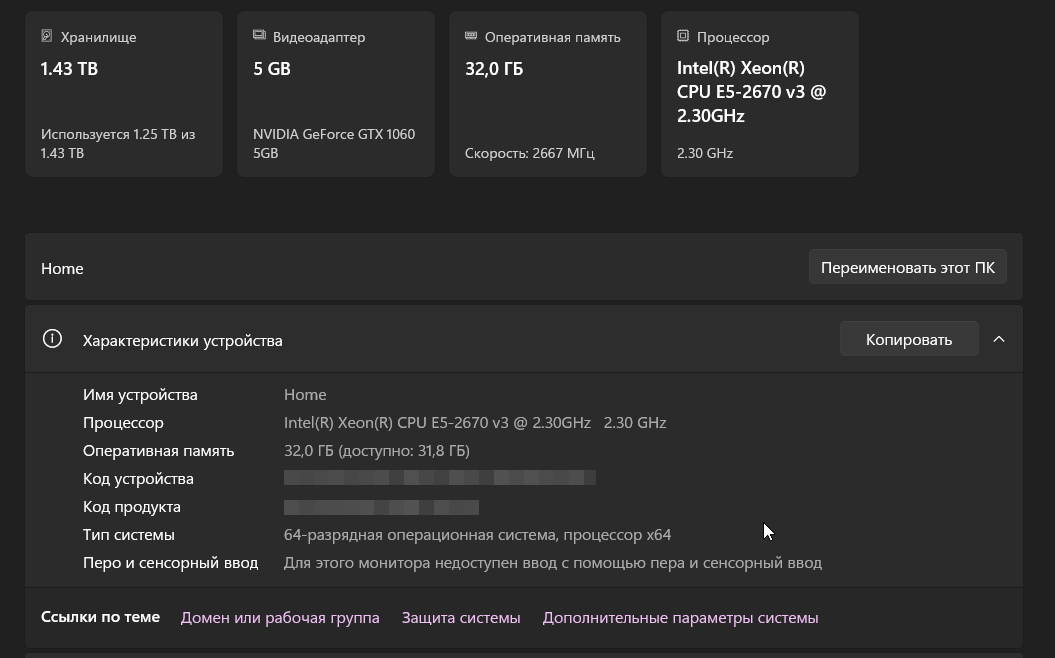Click the blurred Код продукта value
This screenshot has width=1055, height=658.
[381, 507]
